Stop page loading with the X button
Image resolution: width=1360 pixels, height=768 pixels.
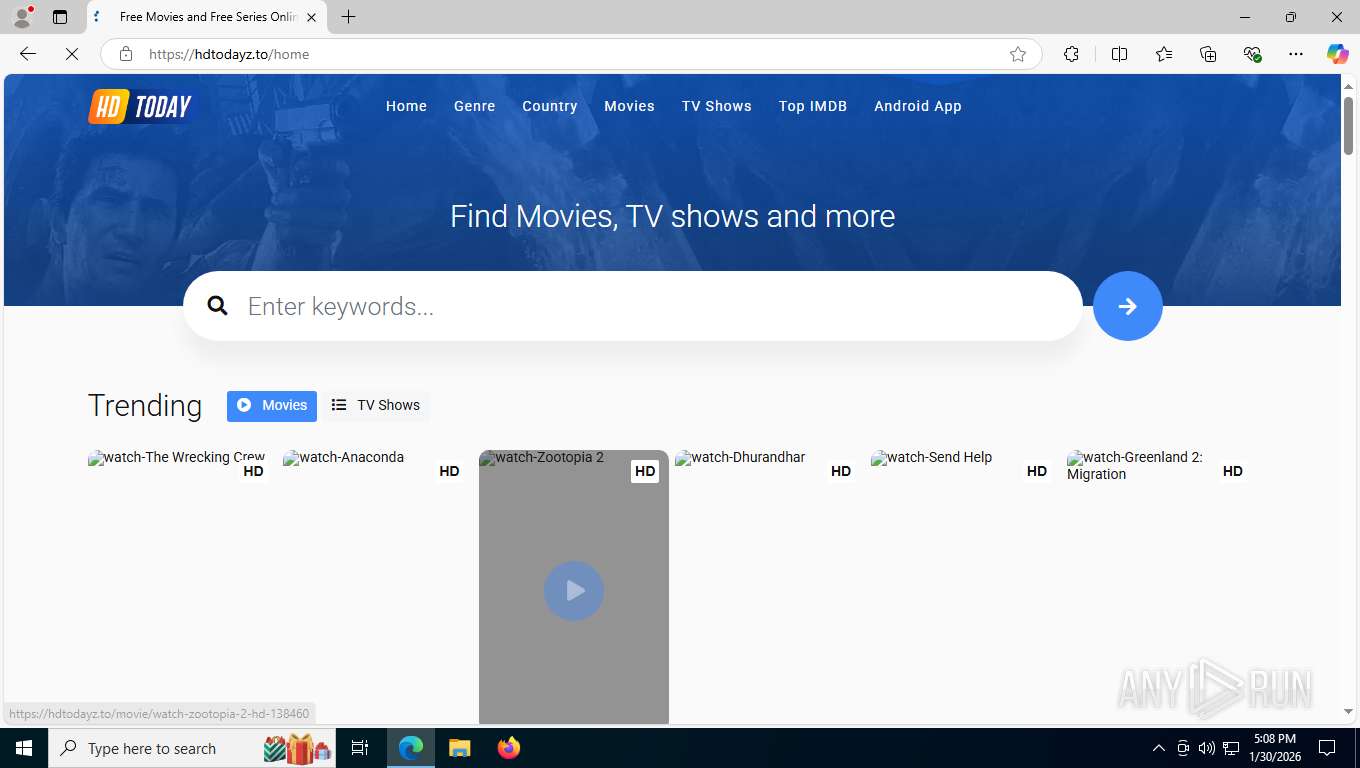tap(72, 54)
